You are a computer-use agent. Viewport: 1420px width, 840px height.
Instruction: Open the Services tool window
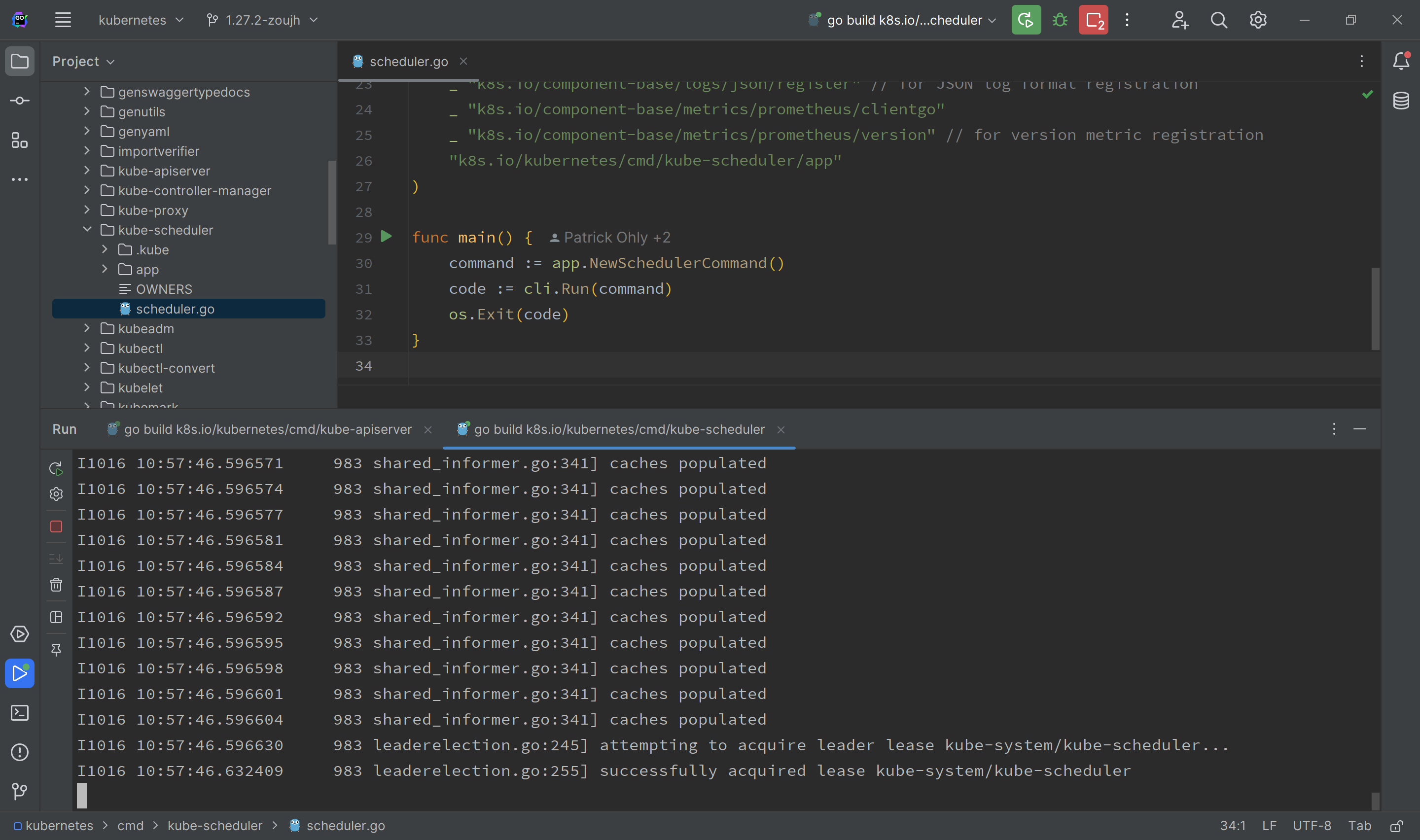[x=20, y=633]
